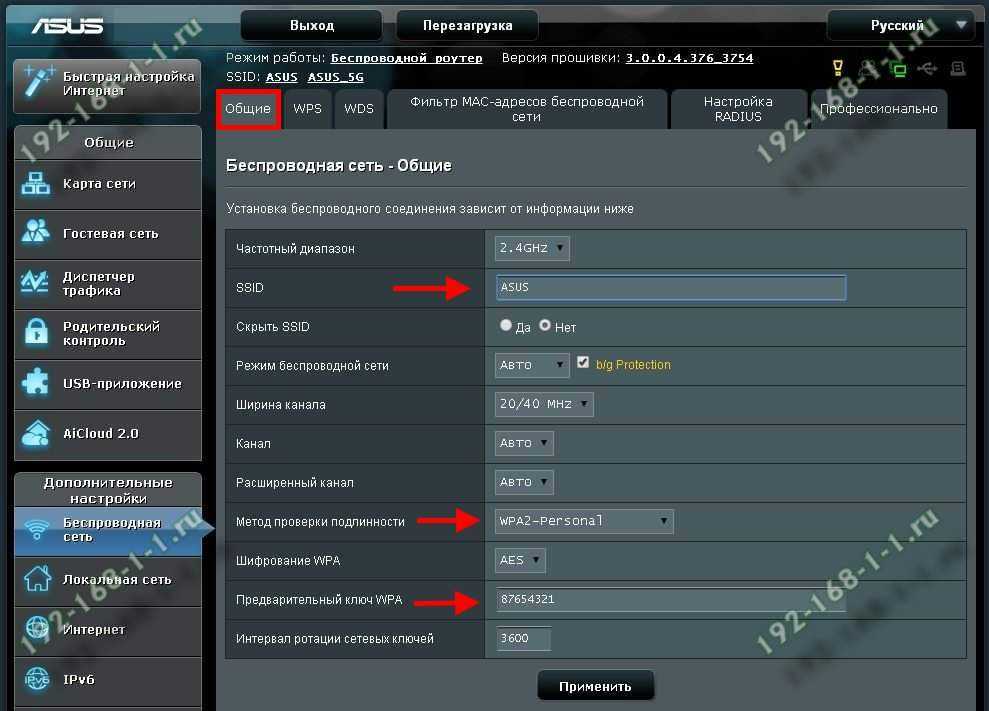The width and height of the screenshot is (989, 711).
Task: Click the IPv6 globe icon
Action: [37, 679]
